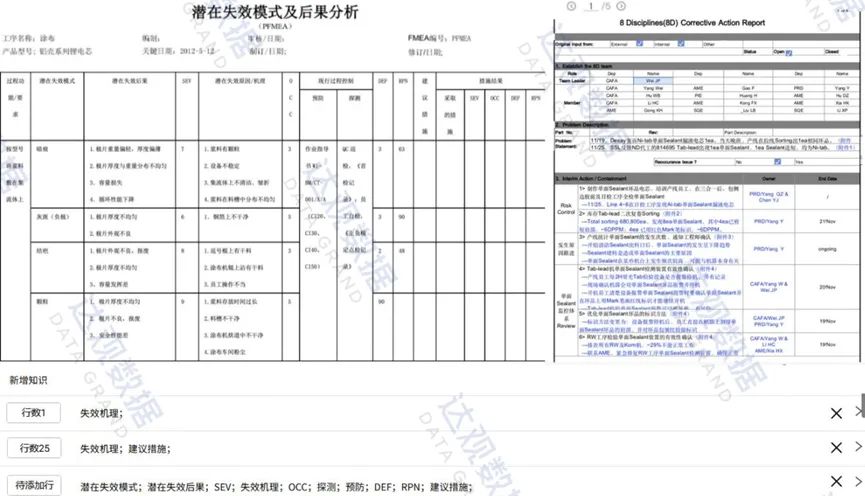Click the 关键日期 2012-5-12 text

pos(178,51)
